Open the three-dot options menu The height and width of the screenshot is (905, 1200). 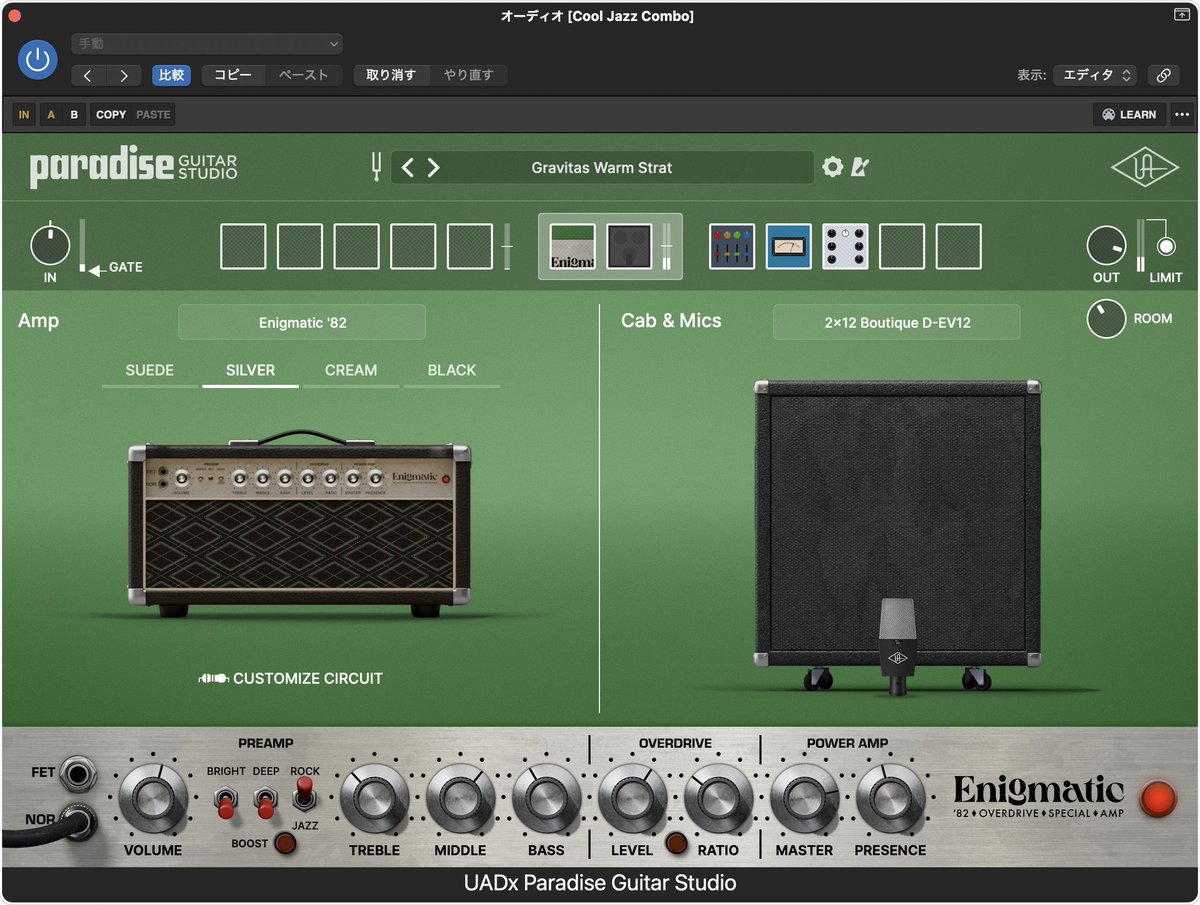pos(1182,115)
